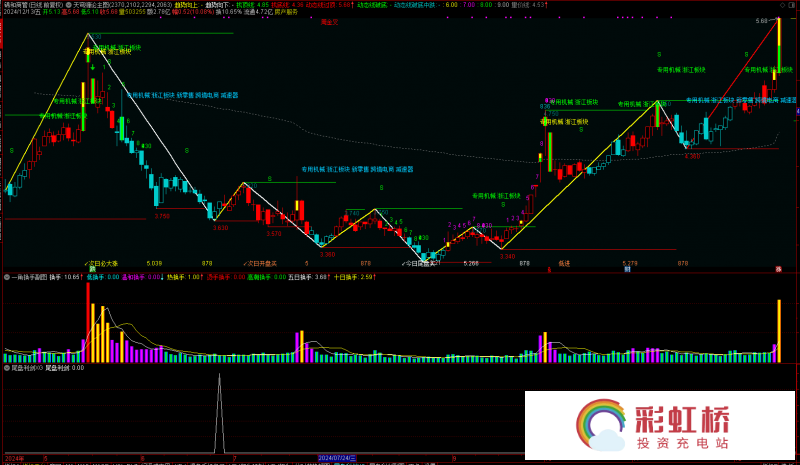Click the 3.750 low price label
Viewport: 800px width, 465px height.
coord(163,215)
